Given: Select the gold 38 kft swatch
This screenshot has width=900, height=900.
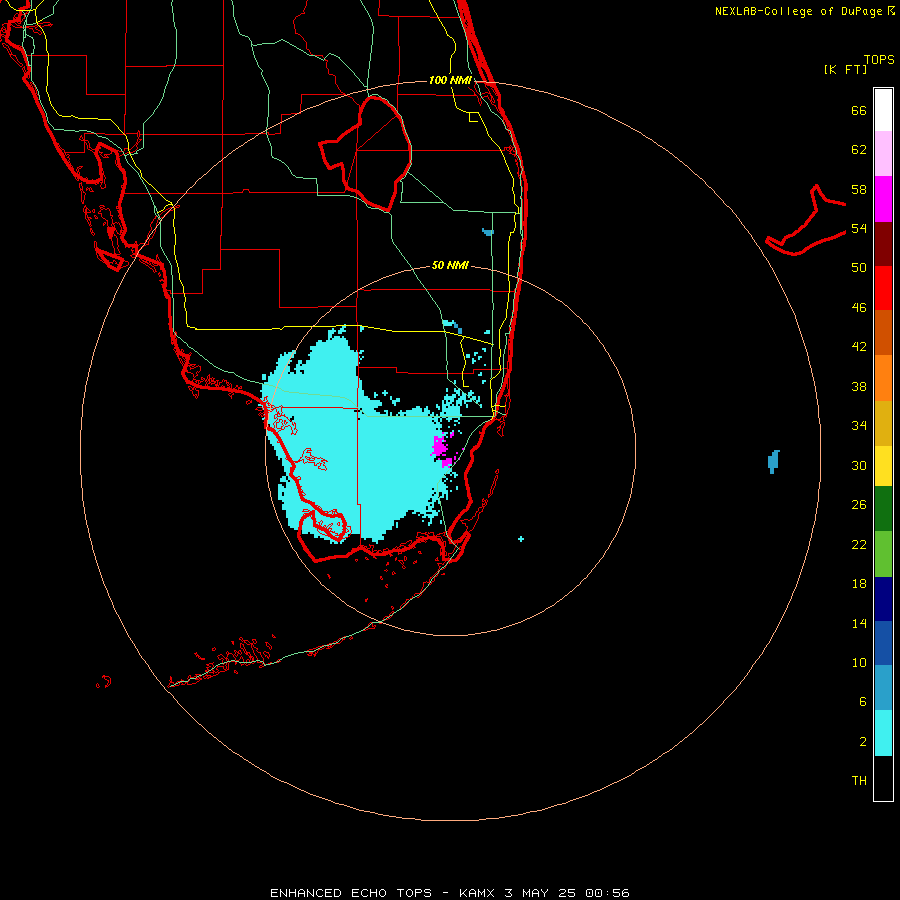Looking at the screenshot, I should pyautogui.click(x=883, y=423).
